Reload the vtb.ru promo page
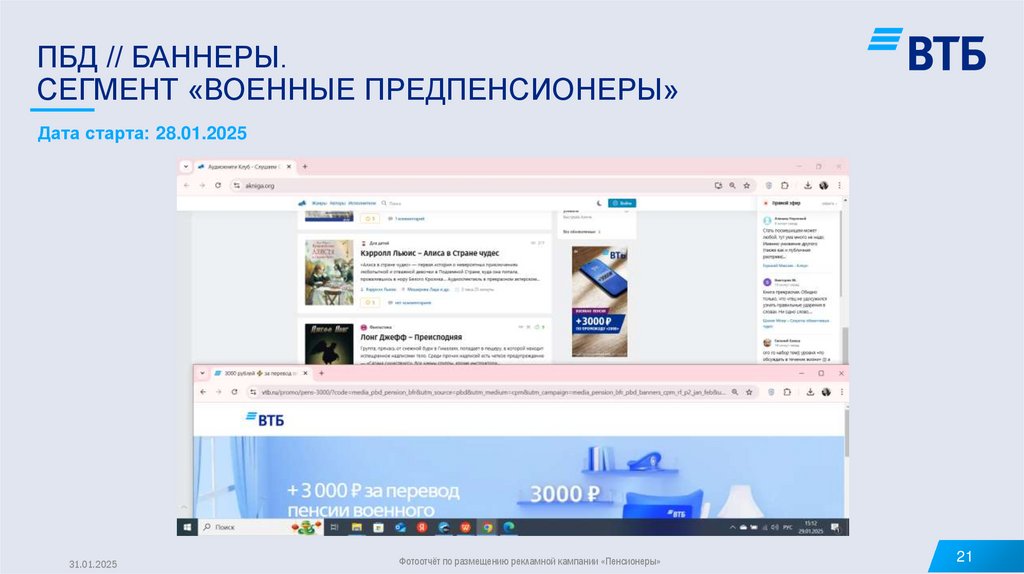The width and height of the screenshot is (1024, 574). click(234, 392)
